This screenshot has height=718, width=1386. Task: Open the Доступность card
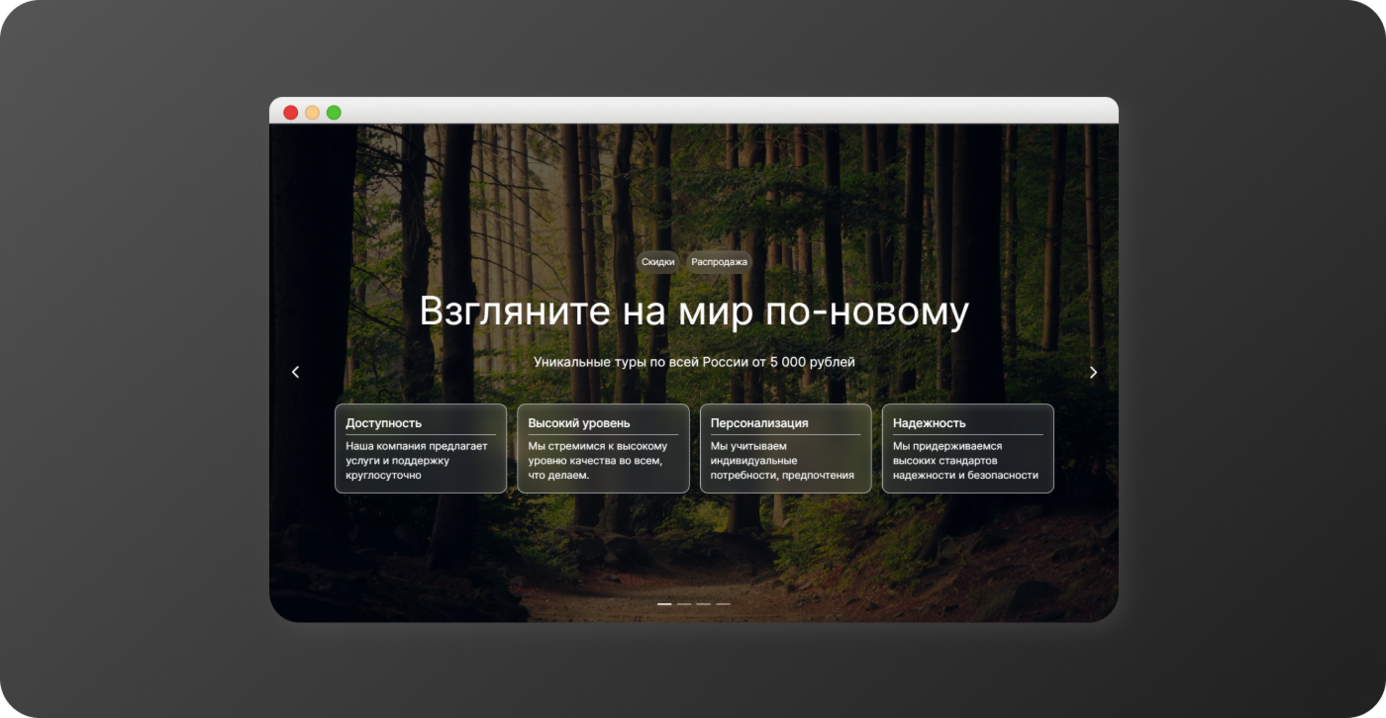pos(421,448)
